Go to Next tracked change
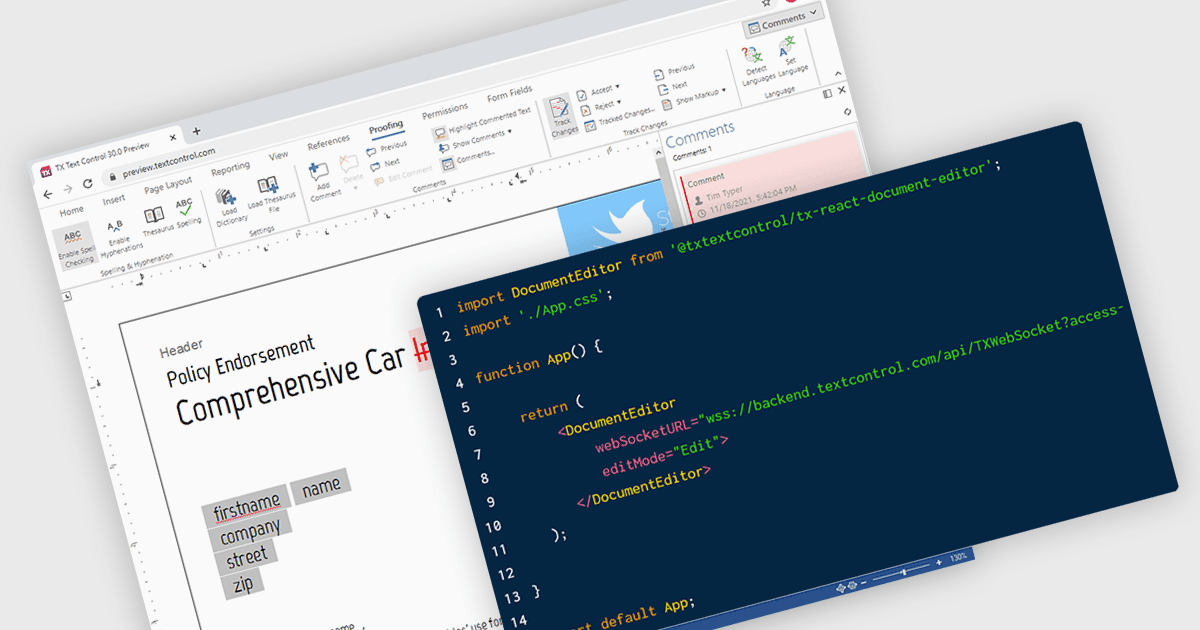Viewport: 1200px width, 630px height. (673, 86)
